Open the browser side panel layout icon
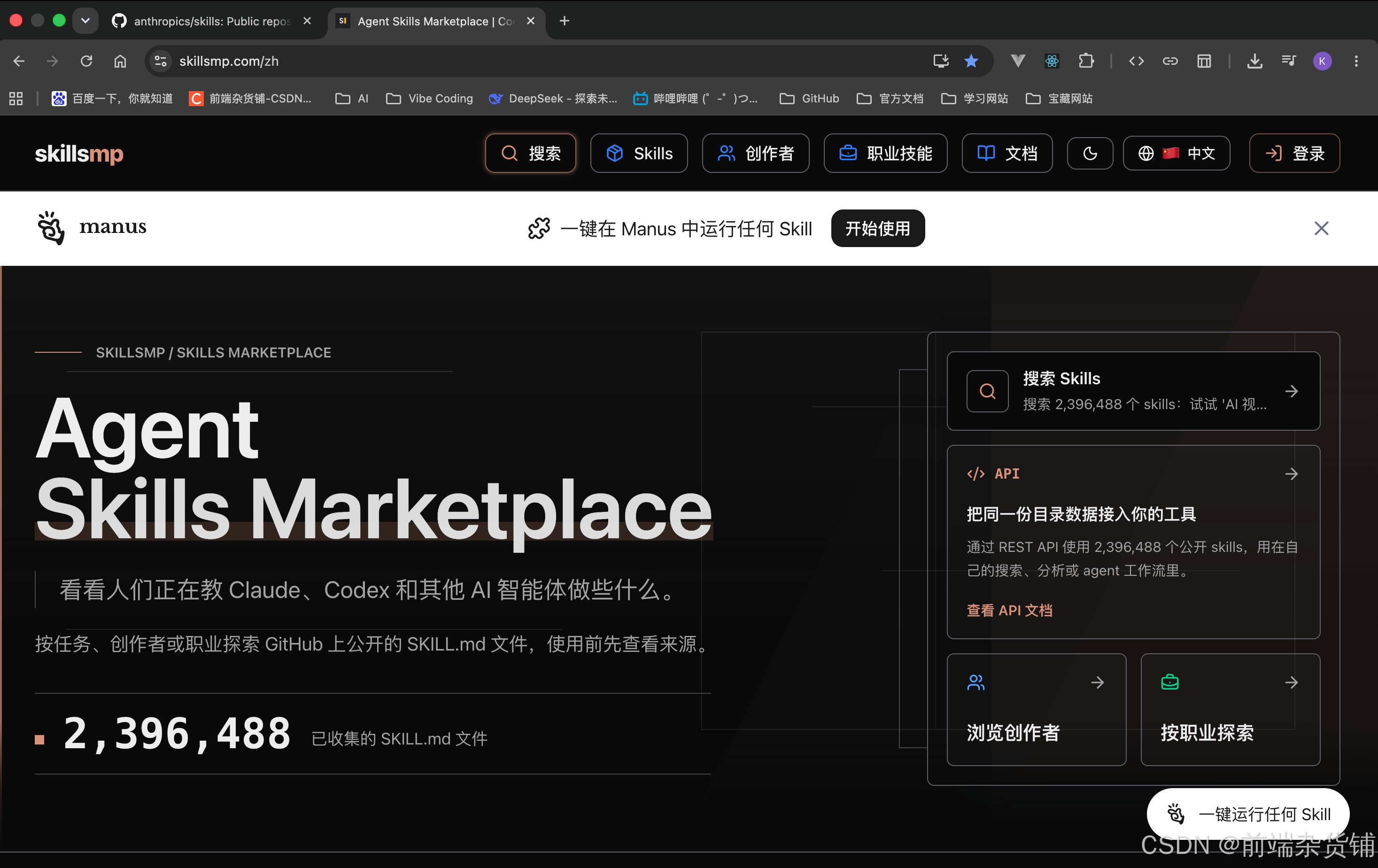This screenshot has width=1378, height=868. 1204,61
